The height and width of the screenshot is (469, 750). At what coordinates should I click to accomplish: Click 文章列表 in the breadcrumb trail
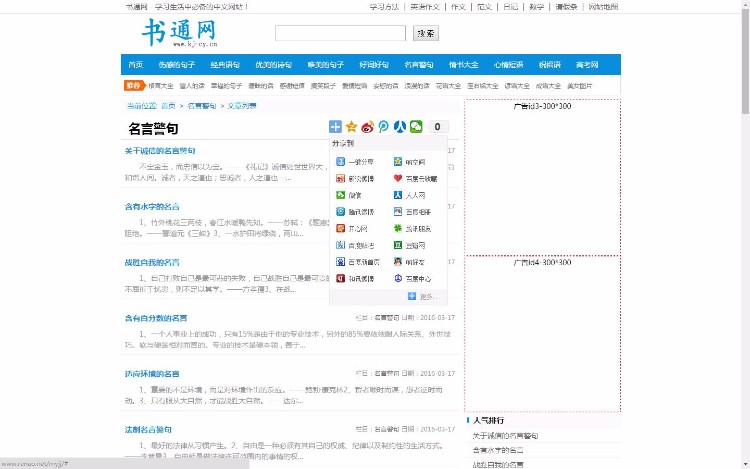(x=242, y=106)
